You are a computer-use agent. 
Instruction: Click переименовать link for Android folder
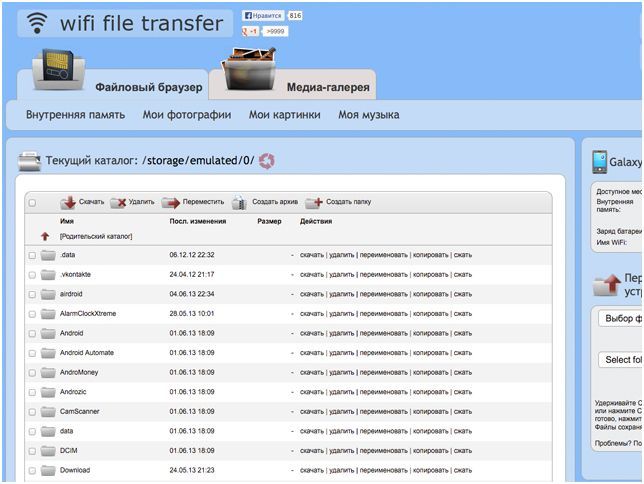[383, 333]
